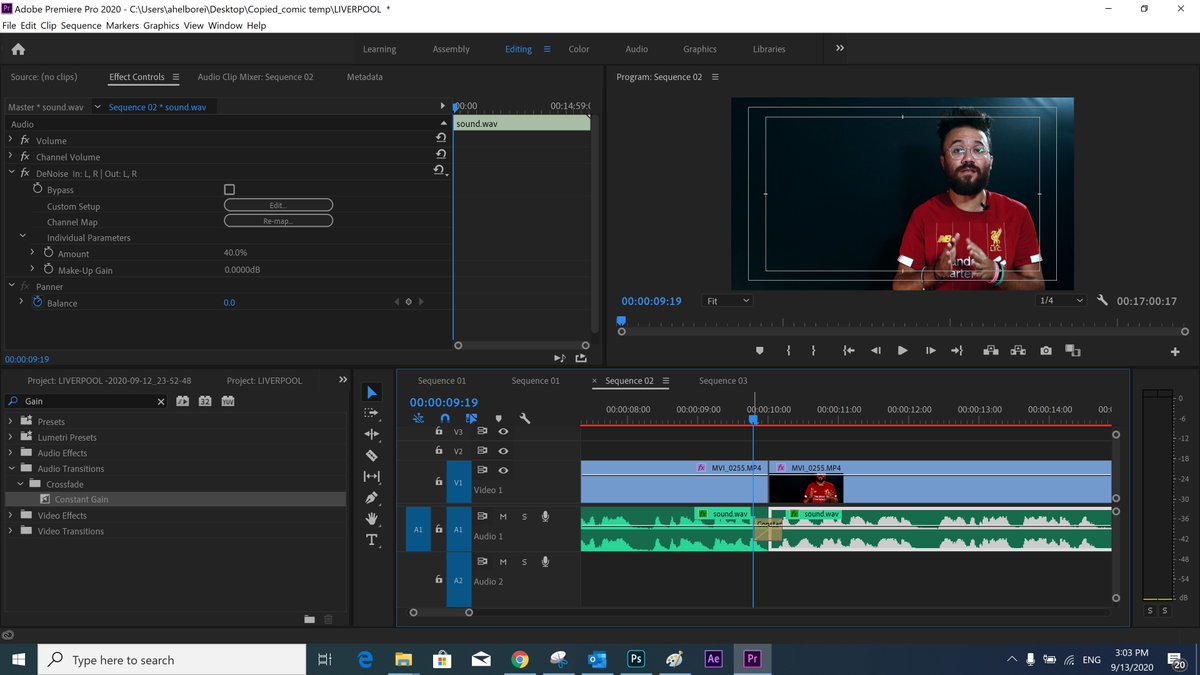Select the Hand tool
The height and width of the screenshot is (675, 1200).
click(x=371, y=518)
